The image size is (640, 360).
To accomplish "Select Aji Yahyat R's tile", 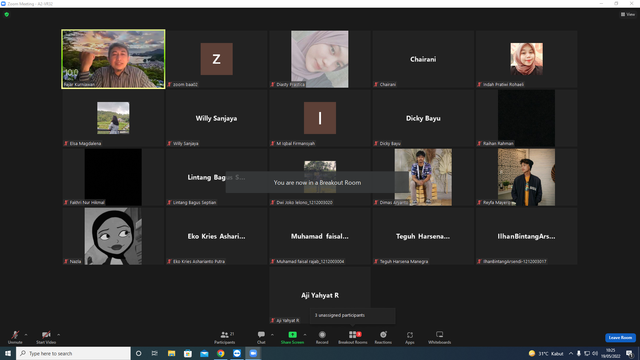I will coord(320,295).
